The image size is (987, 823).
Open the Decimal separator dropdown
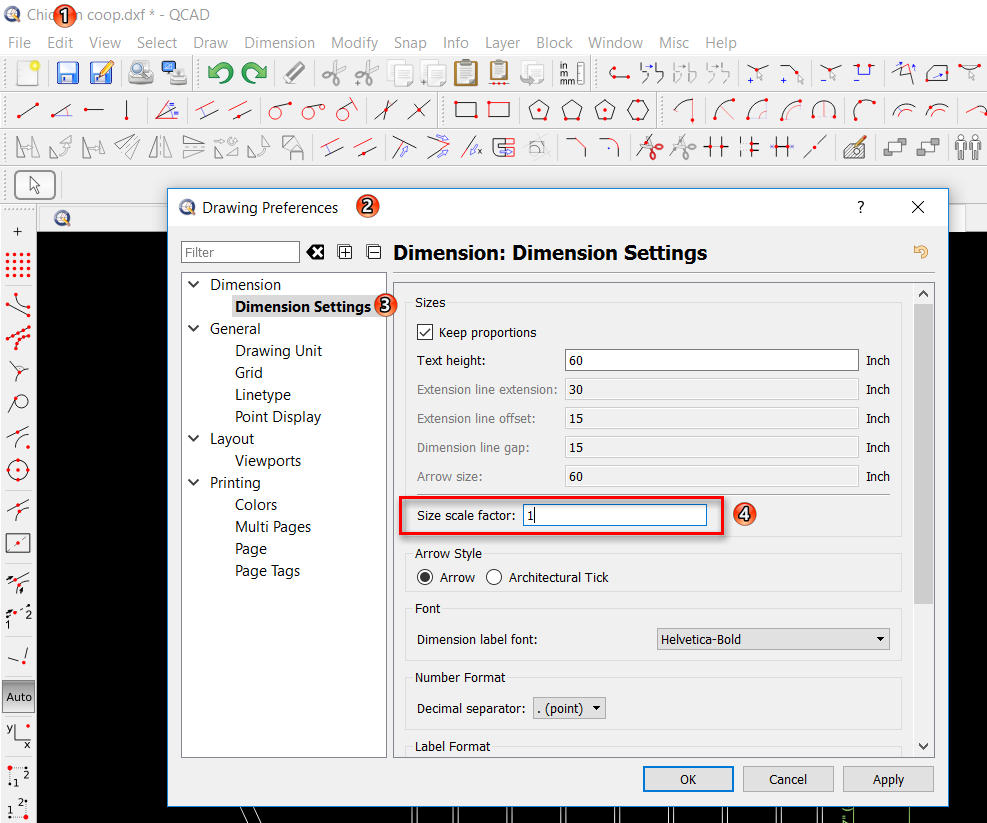569,708
